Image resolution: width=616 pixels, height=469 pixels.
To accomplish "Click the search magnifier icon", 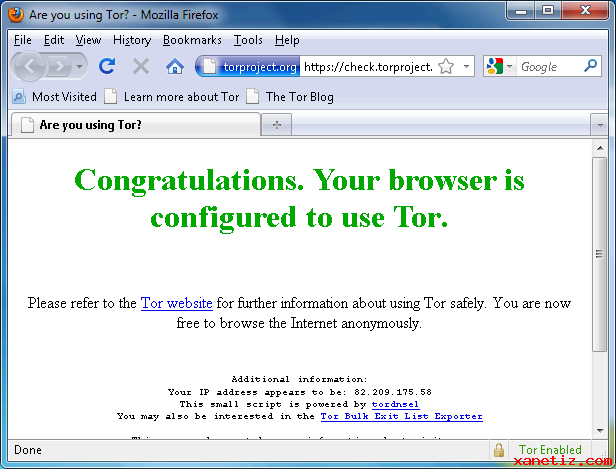I will (590, 66).
